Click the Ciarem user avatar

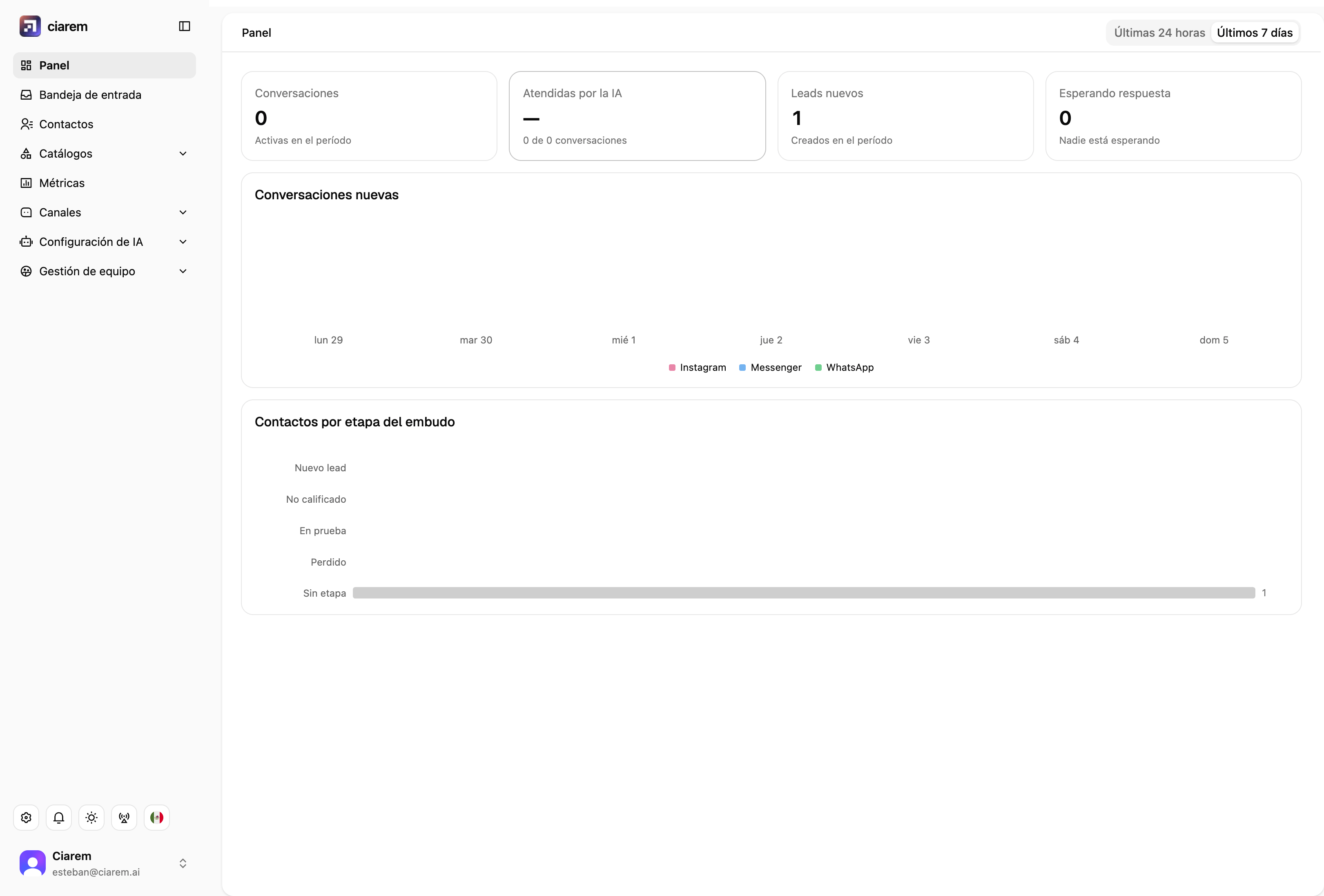click(x=33, y=863)
